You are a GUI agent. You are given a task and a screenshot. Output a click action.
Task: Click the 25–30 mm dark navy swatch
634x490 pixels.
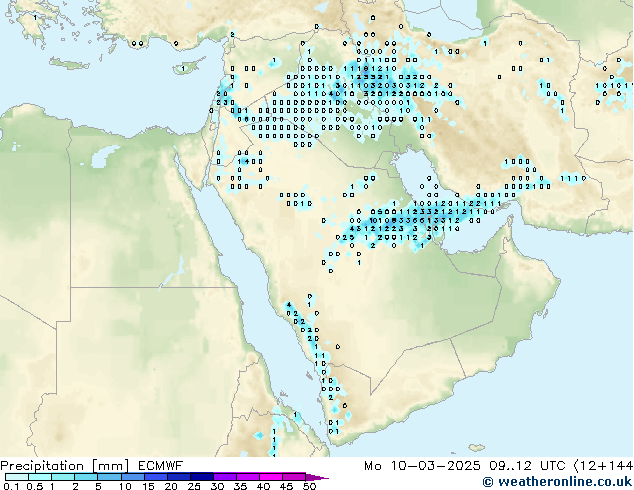point(201,477)
